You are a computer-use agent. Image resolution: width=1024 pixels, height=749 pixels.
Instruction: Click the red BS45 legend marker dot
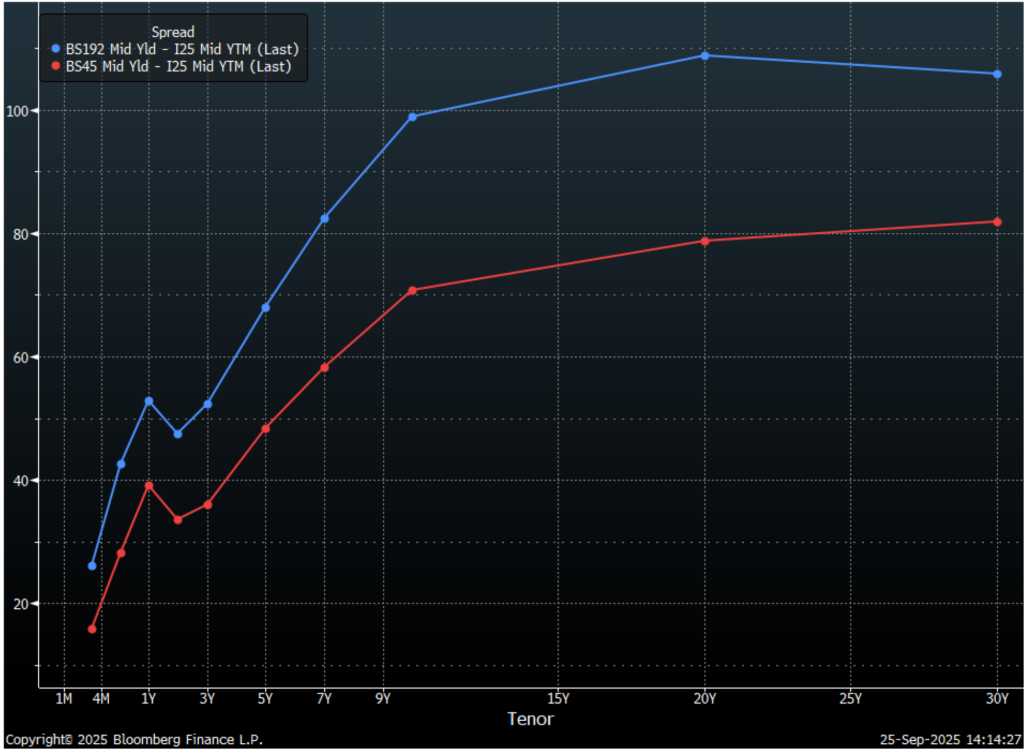[x=56, y=68]
